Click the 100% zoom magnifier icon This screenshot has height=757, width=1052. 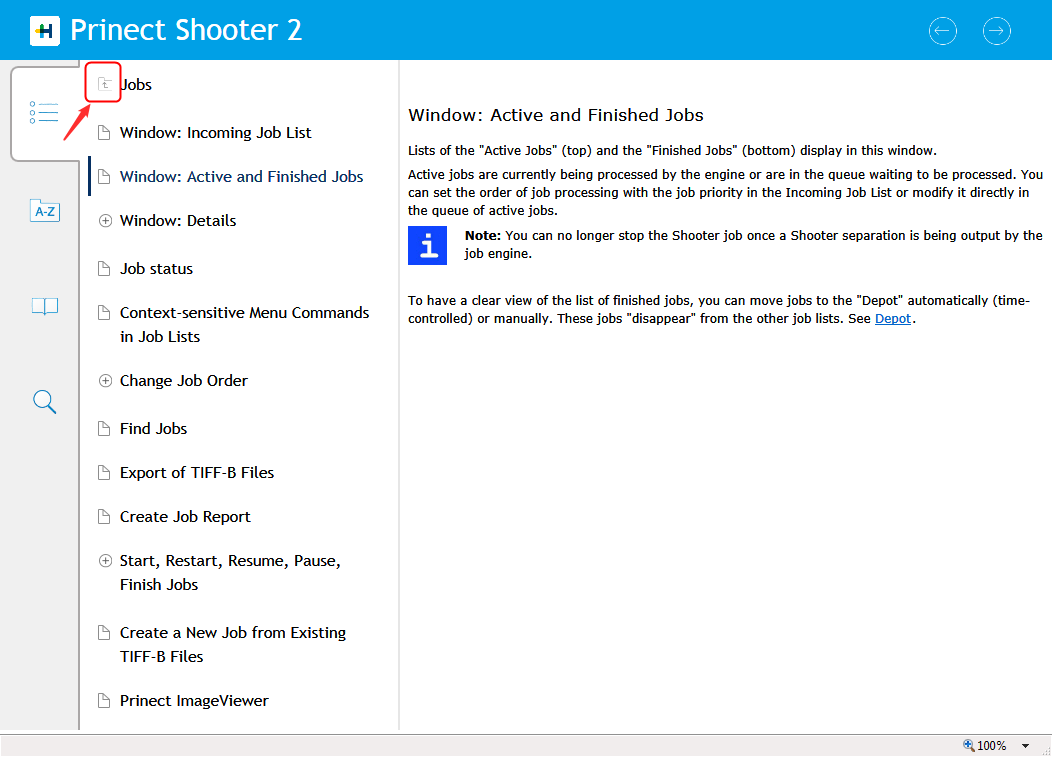coord(969,746)
